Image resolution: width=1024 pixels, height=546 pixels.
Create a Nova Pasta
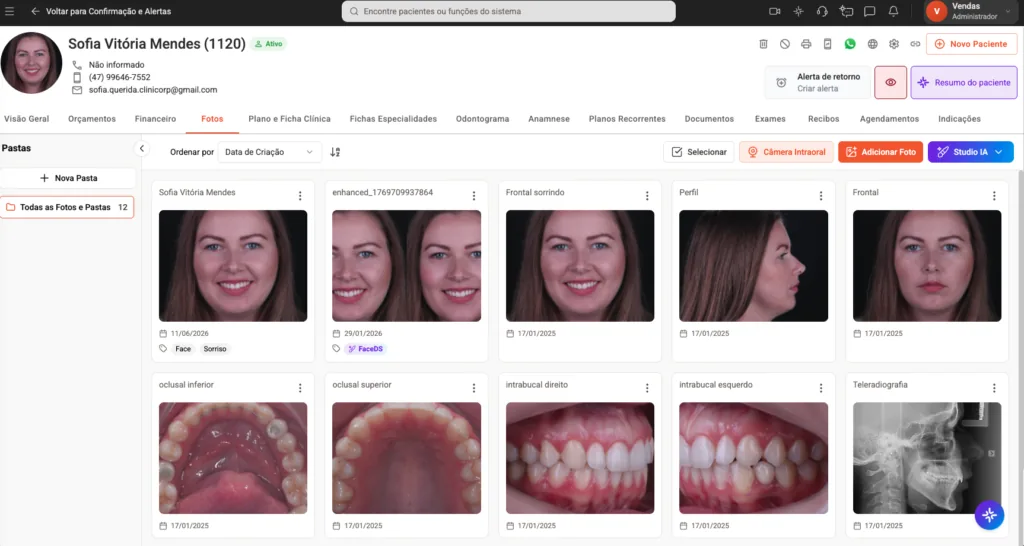coord(68,178)
